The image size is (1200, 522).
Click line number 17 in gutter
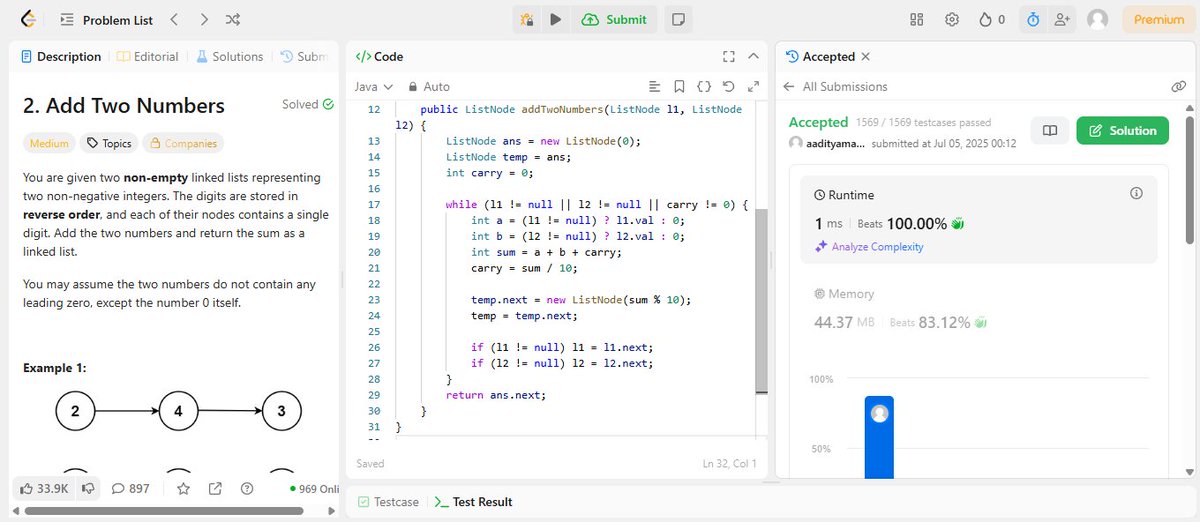click(374, 204)
